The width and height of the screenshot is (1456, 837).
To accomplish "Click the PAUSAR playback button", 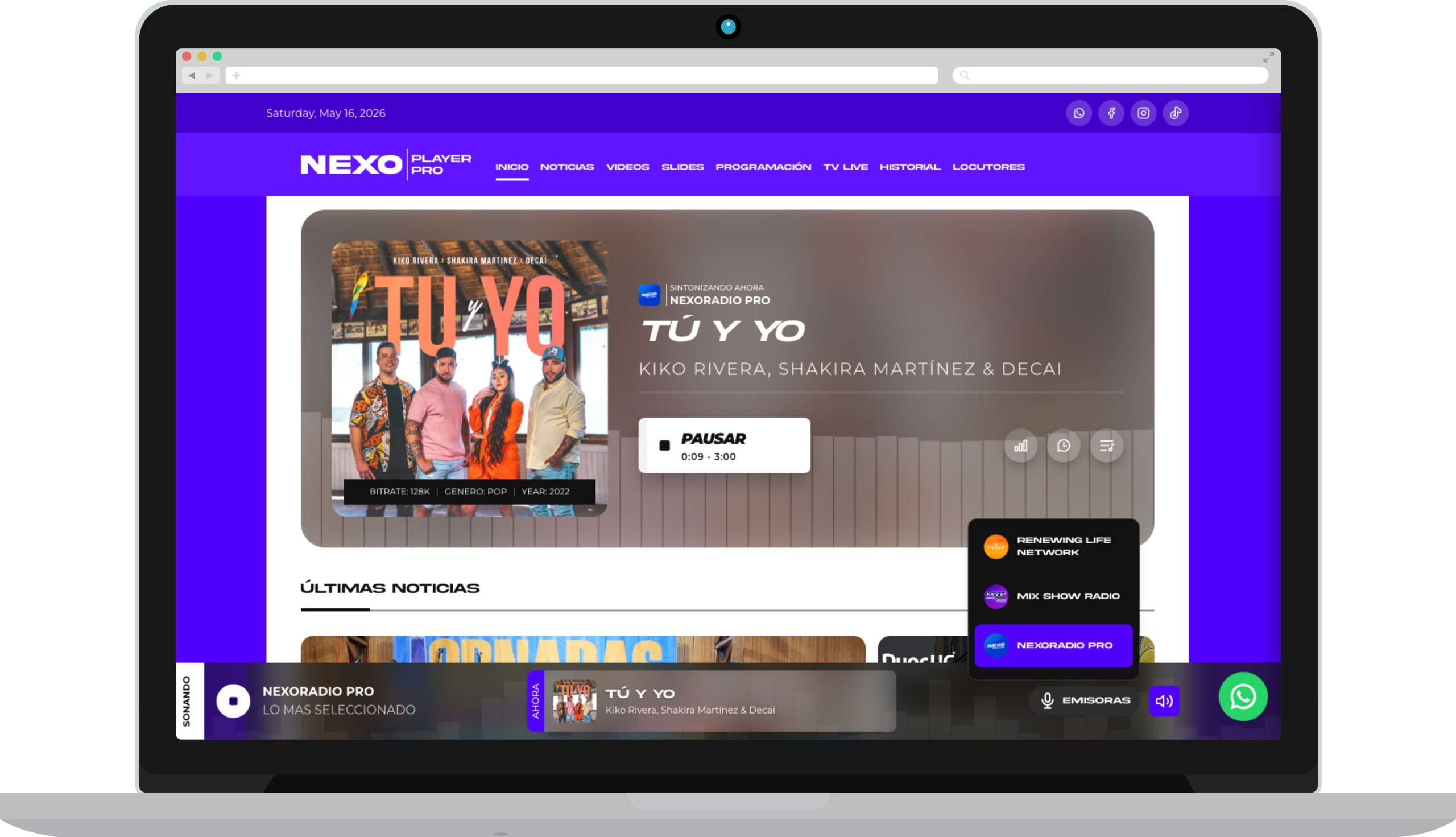I will click(724, 446).
